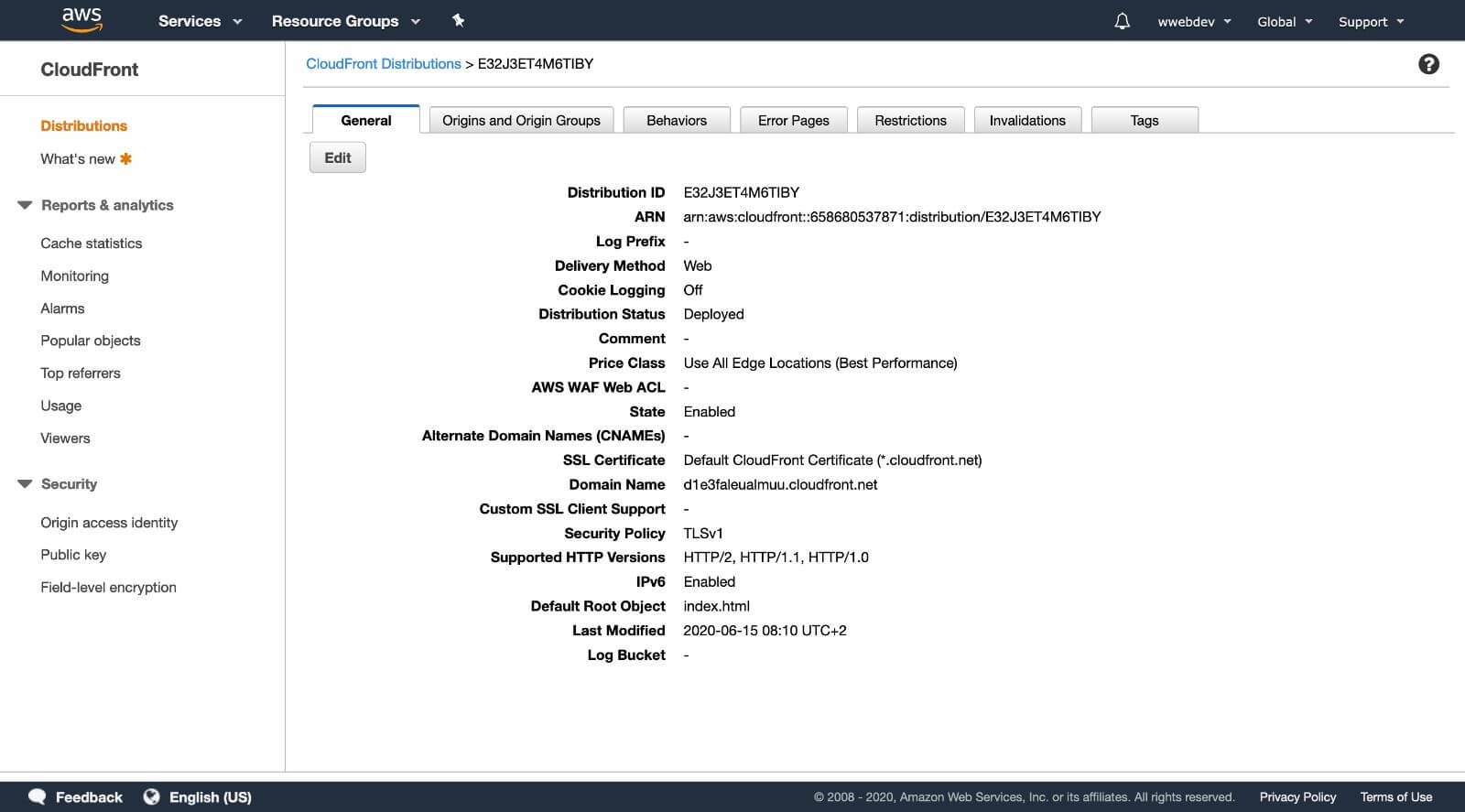
Task: Open the help question mark icon
Action: [1428, 64]
